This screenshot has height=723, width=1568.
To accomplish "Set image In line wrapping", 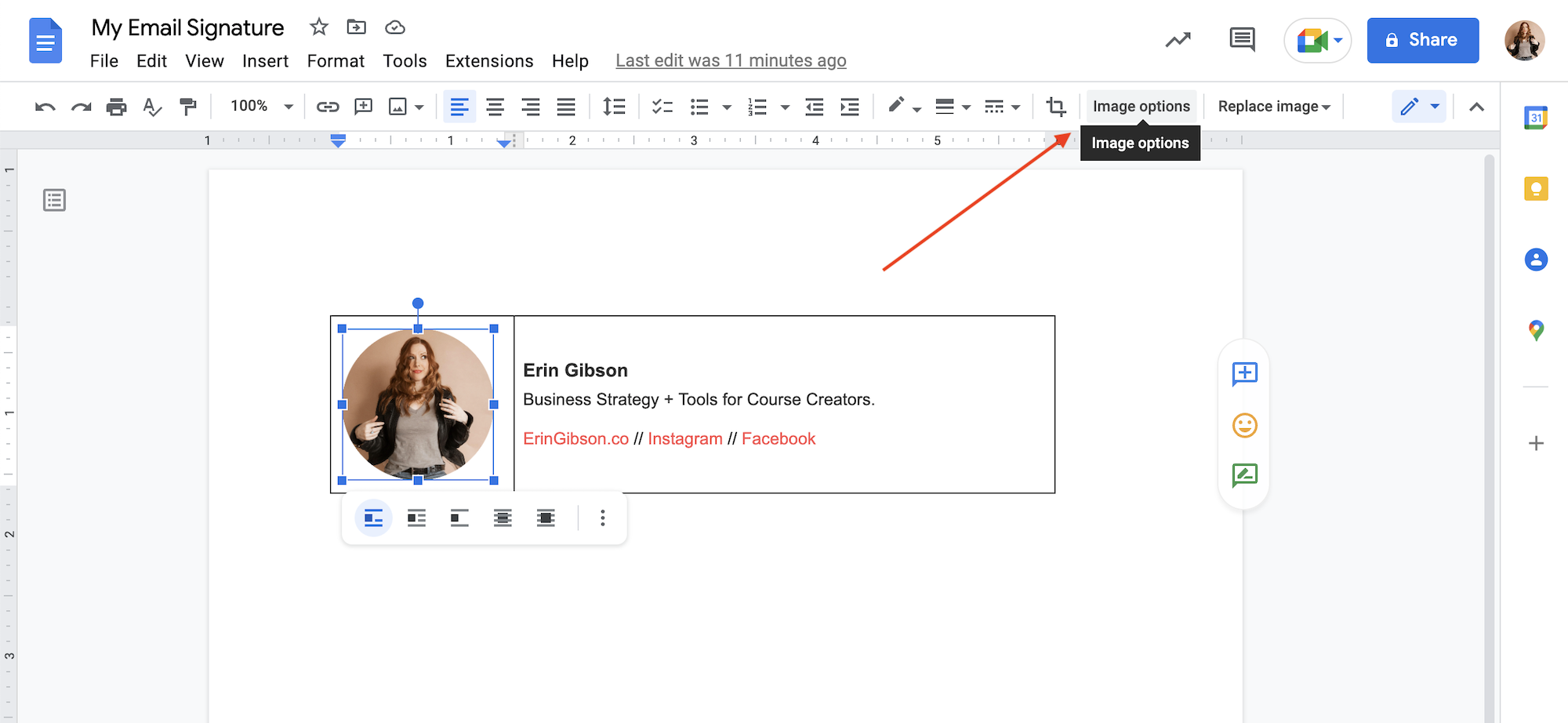I will tap(374, 518).
